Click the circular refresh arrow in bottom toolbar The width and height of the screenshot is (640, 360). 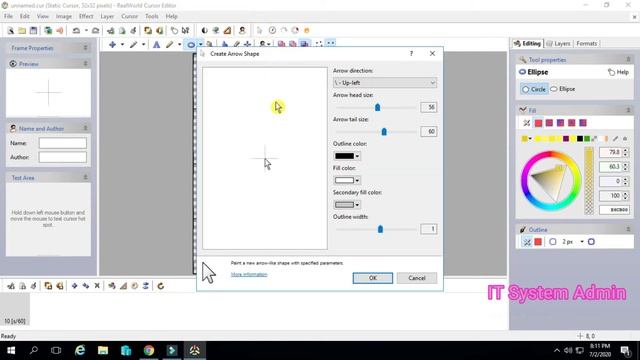pyautogui.click(x=161, y=286)
